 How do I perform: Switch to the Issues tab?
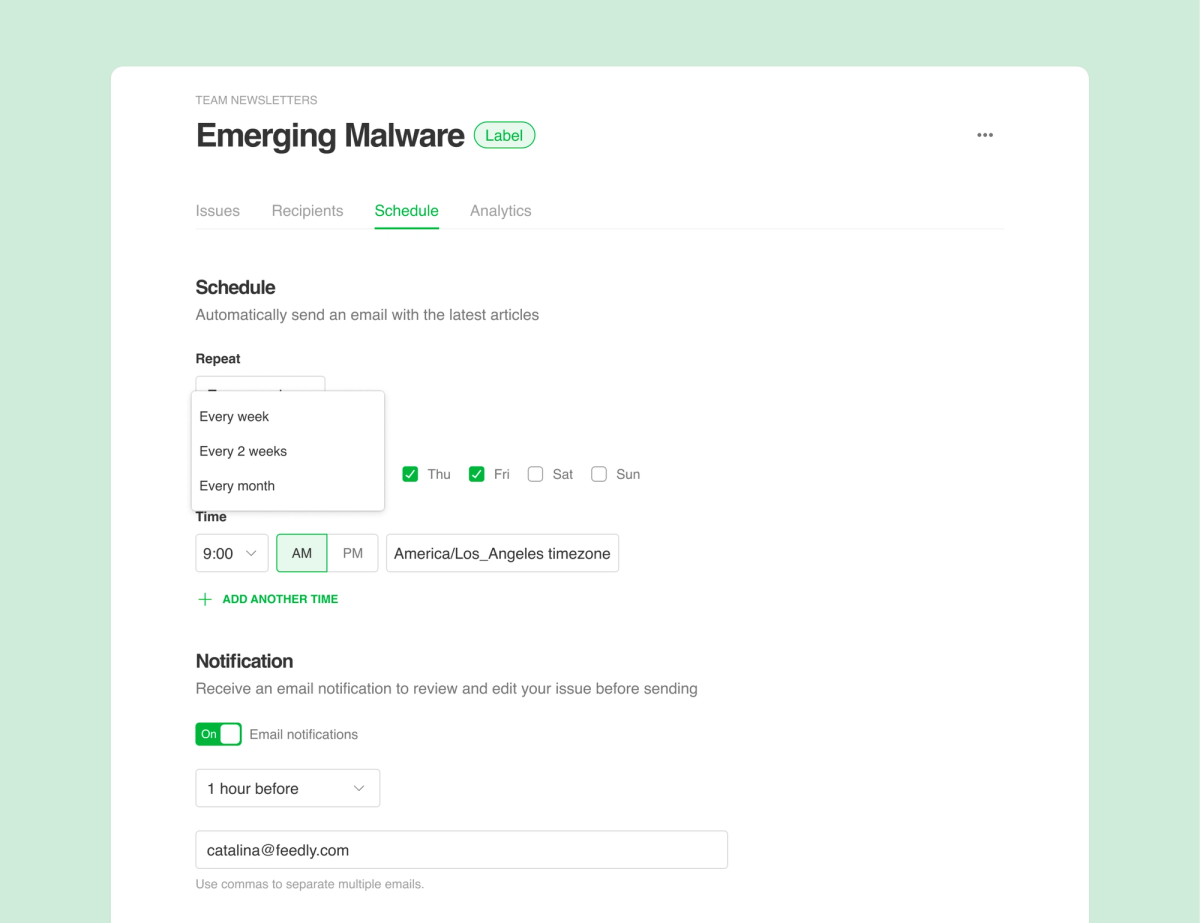coord(217,211)
